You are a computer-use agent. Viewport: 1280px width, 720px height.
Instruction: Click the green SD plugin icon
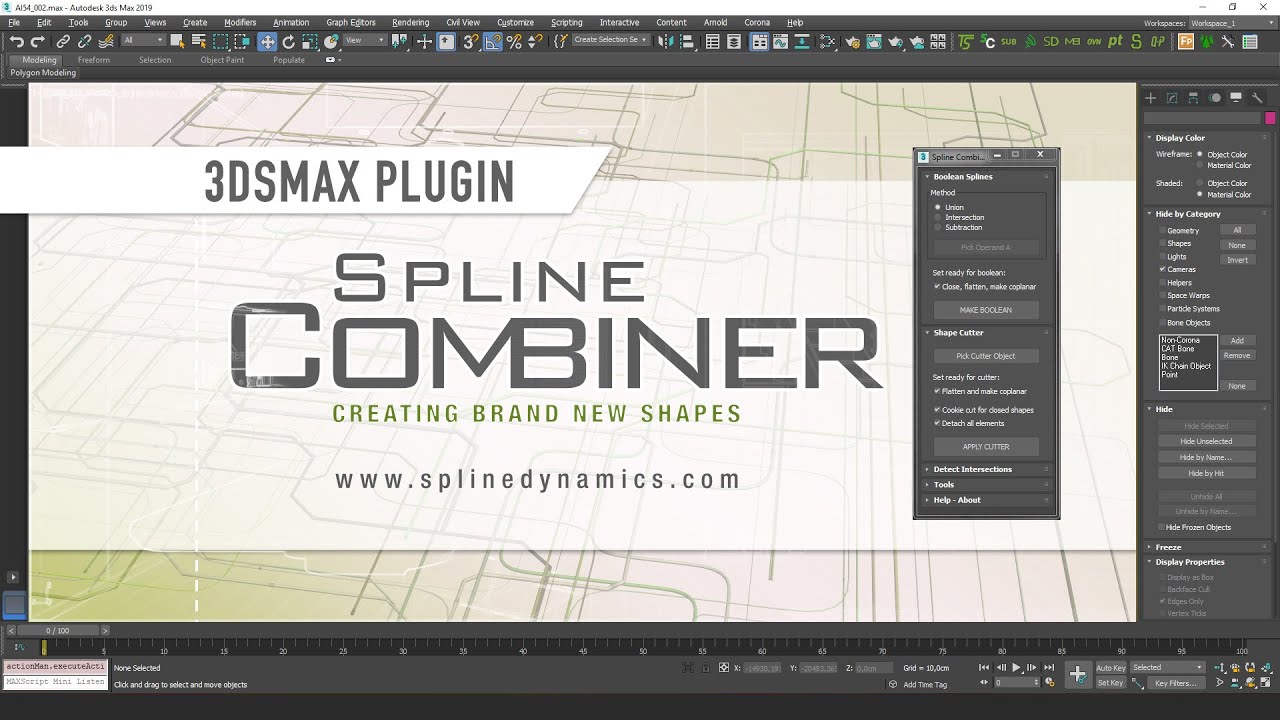[x=1050, y=42]
